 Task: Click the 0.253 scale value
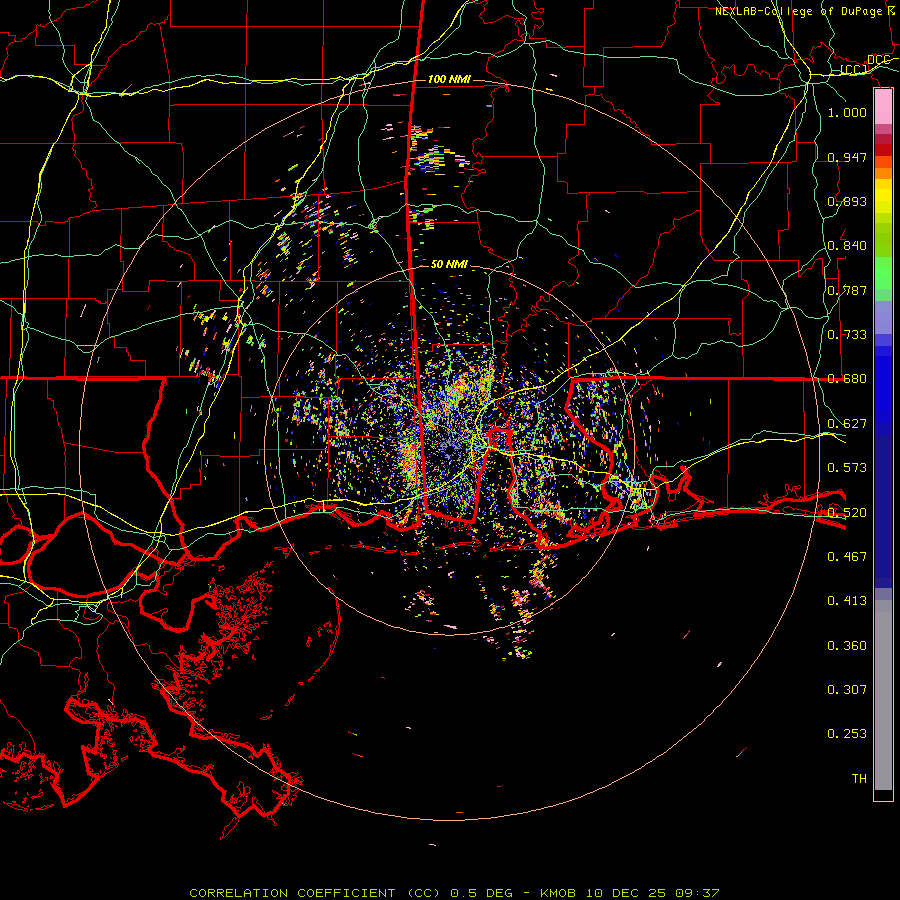[847, 734]
